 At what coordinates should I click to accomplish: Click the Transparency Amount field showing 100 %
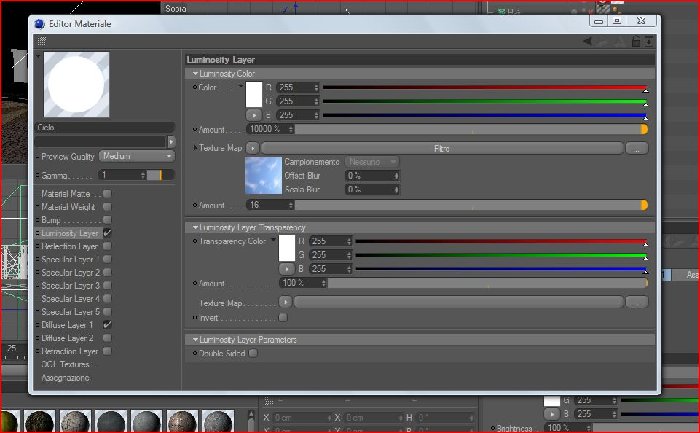click(303, 283)
